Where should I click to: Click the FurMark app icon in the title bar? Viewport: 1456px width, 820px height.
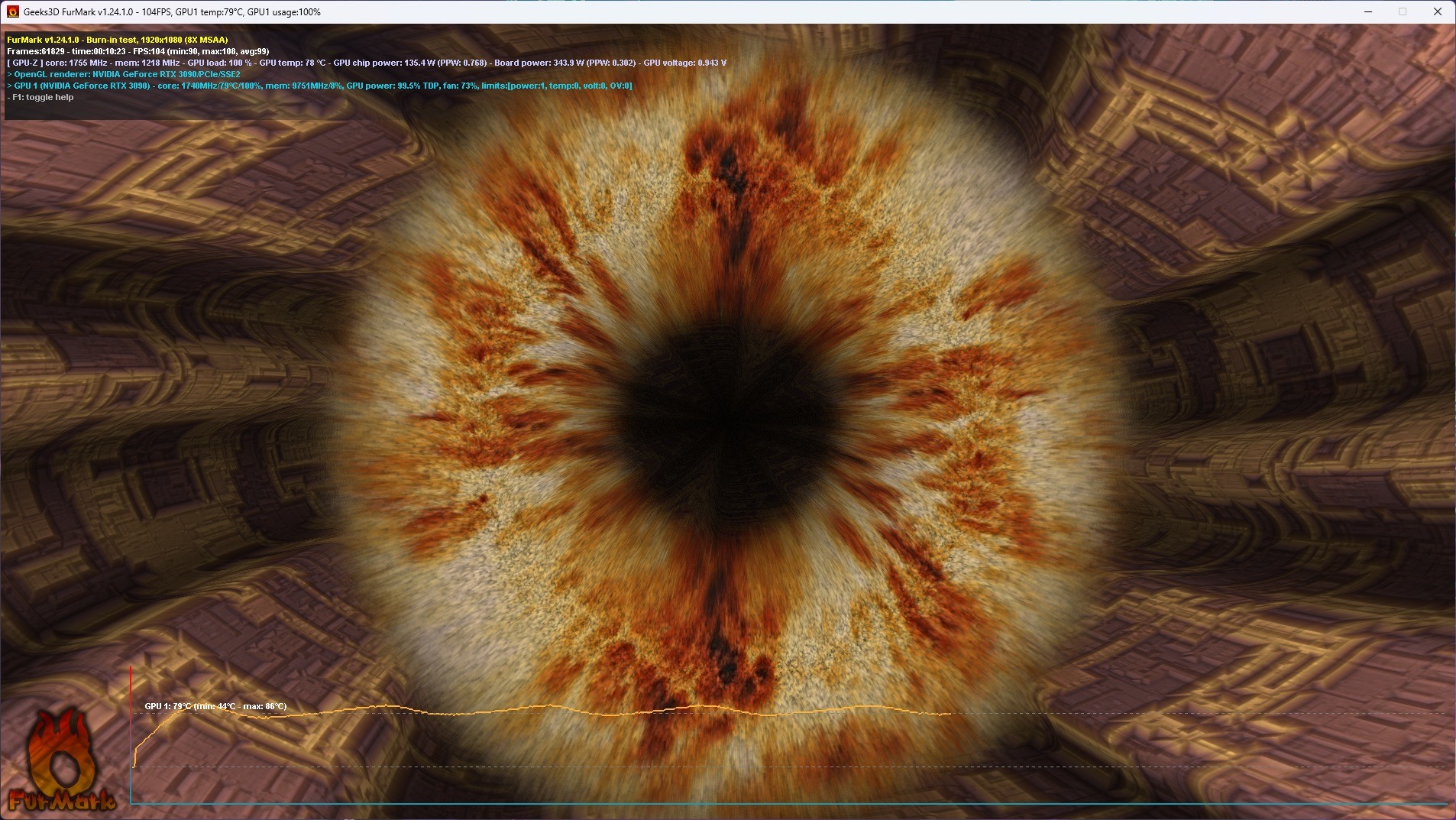coord(12,11)
